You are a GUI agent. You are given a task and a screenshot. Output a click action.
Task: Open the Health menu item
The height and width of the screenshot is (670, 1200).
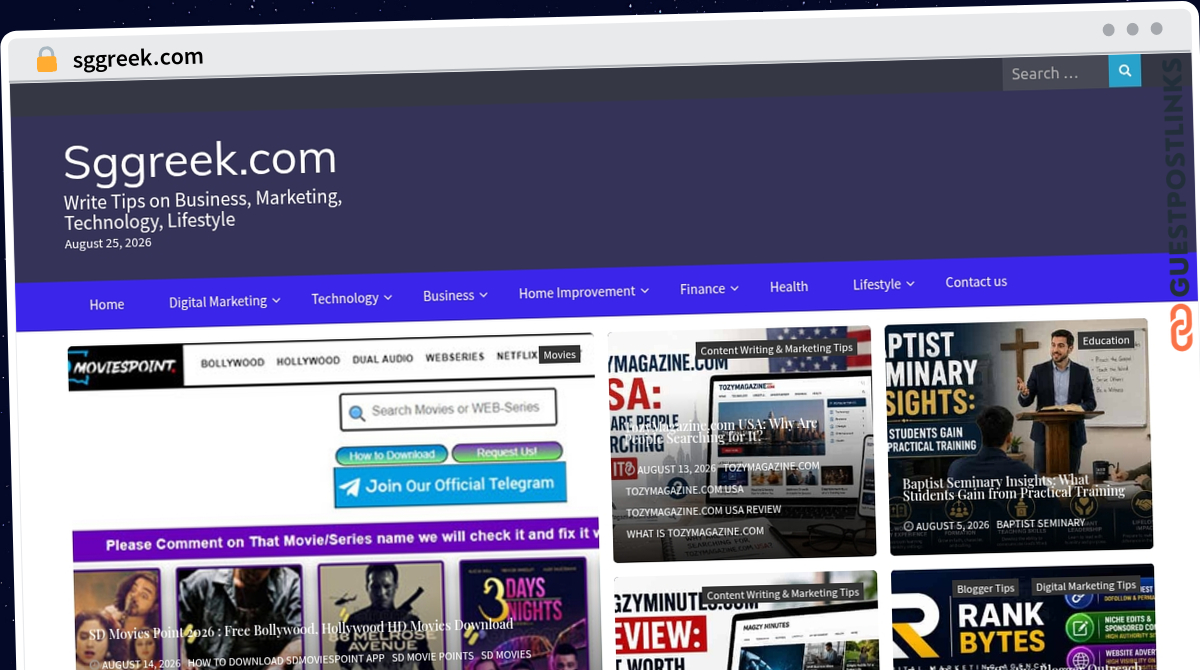[x=789, y=287]
